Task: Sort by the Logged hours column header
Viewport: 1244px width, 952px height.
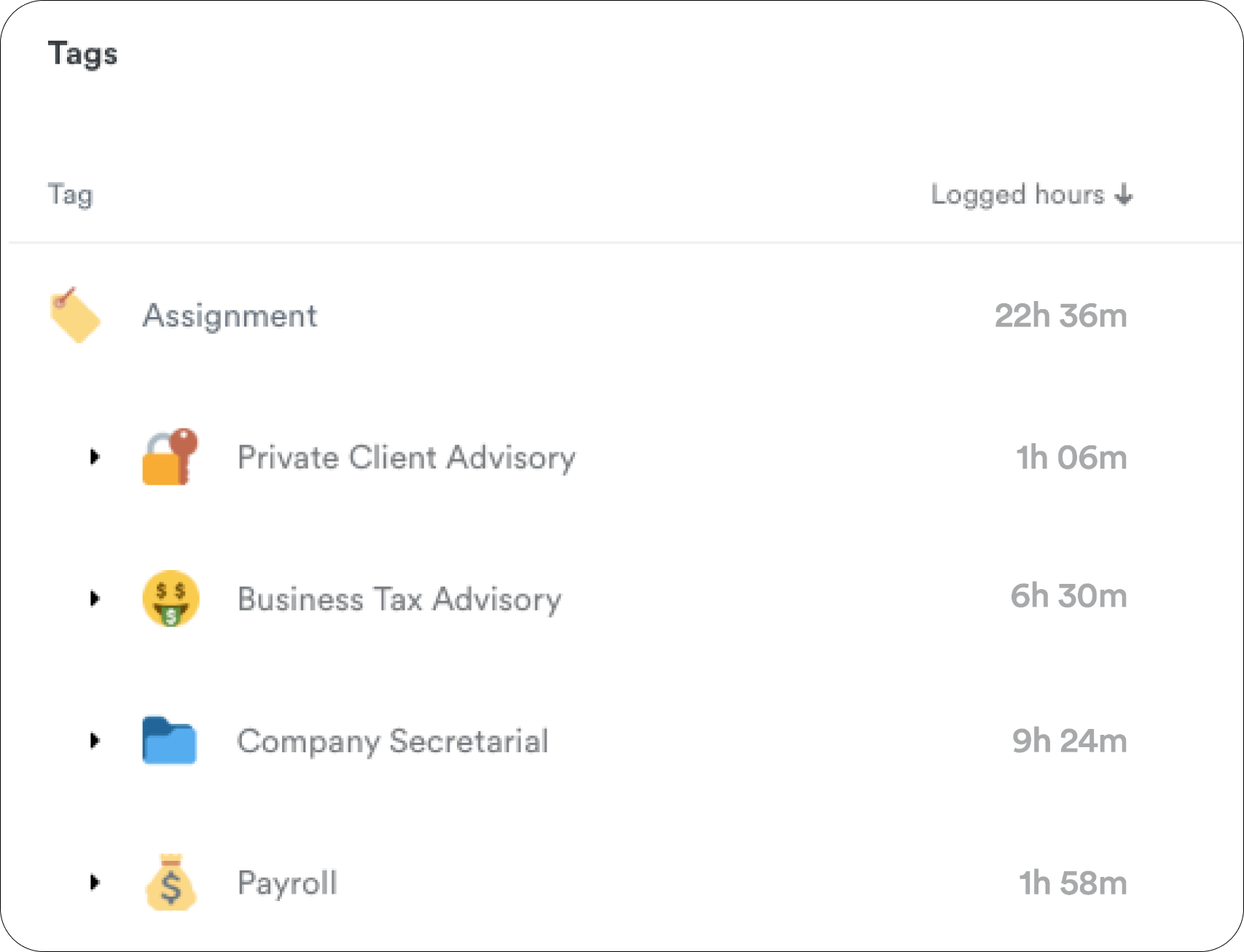Action: [1017, 195]
